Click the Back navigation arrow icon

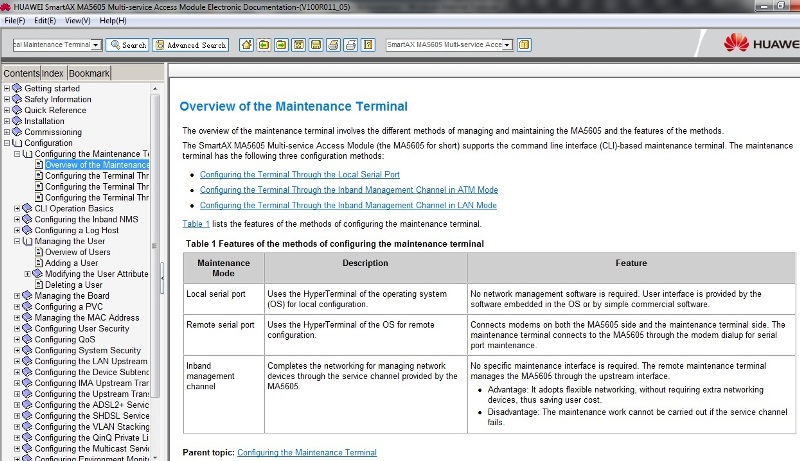pos(264,45)
